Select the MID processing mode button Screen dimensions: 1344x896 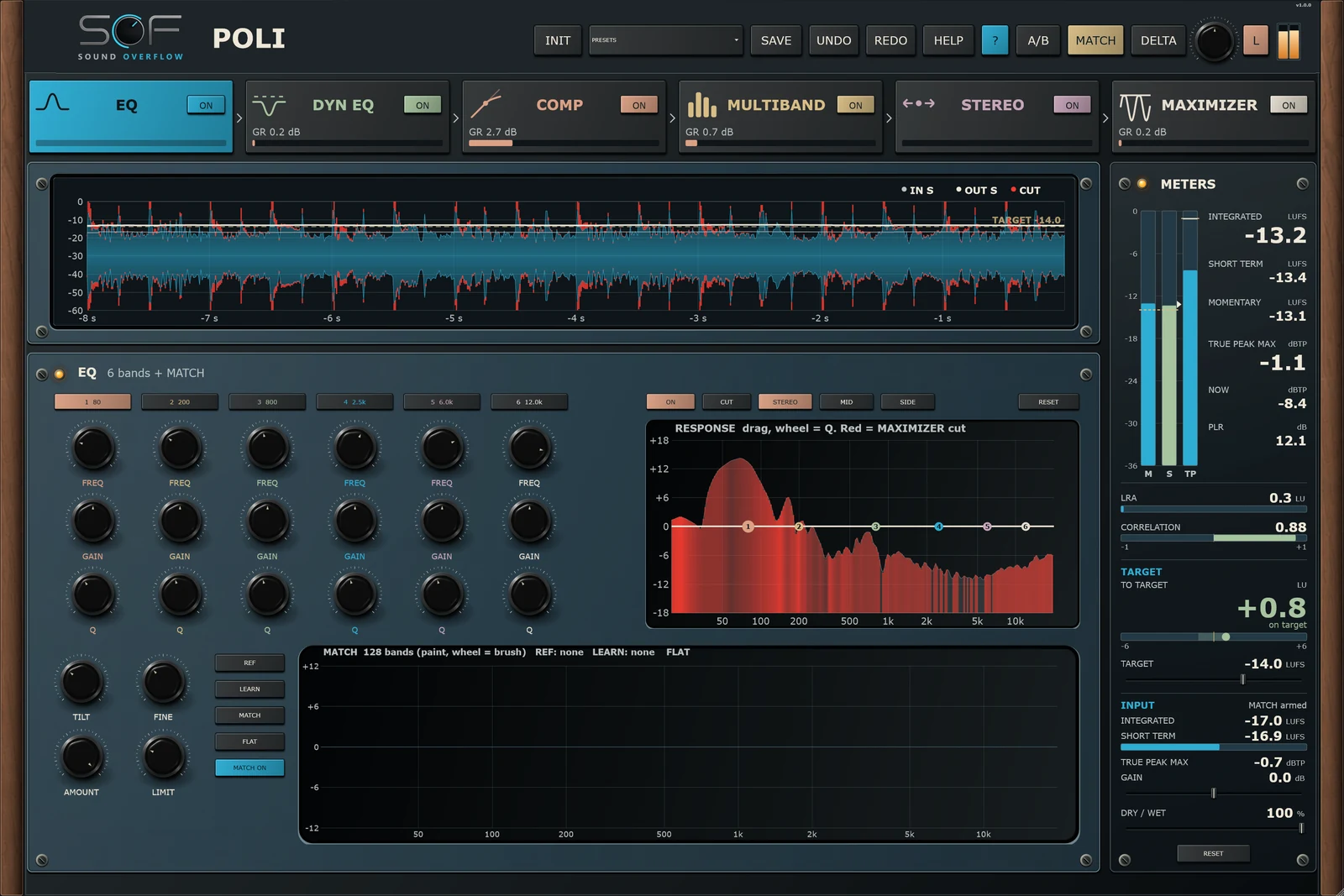846,402
